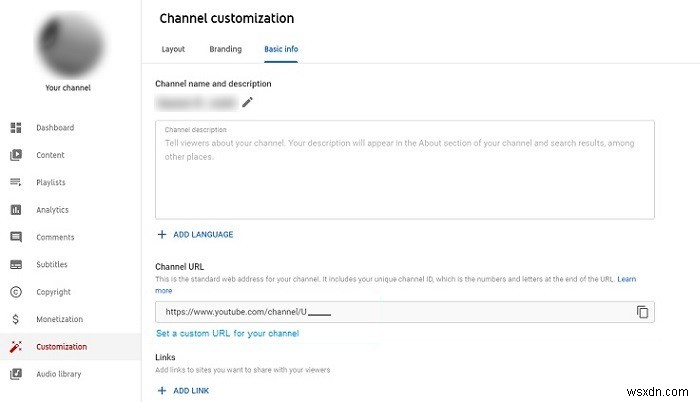Open the Playlists menu label
The image size is (700, 402).
point(51,182)
